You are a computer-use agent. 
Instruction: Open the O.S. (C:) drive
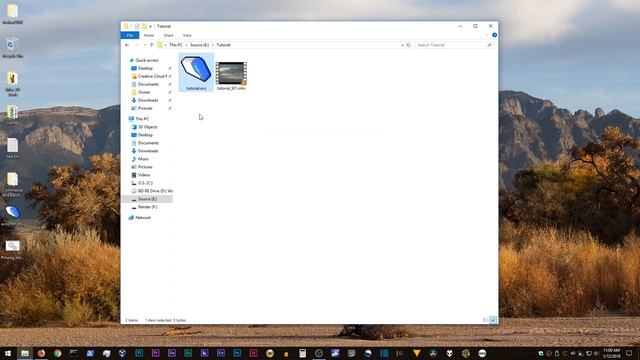(x=145, y=183)
